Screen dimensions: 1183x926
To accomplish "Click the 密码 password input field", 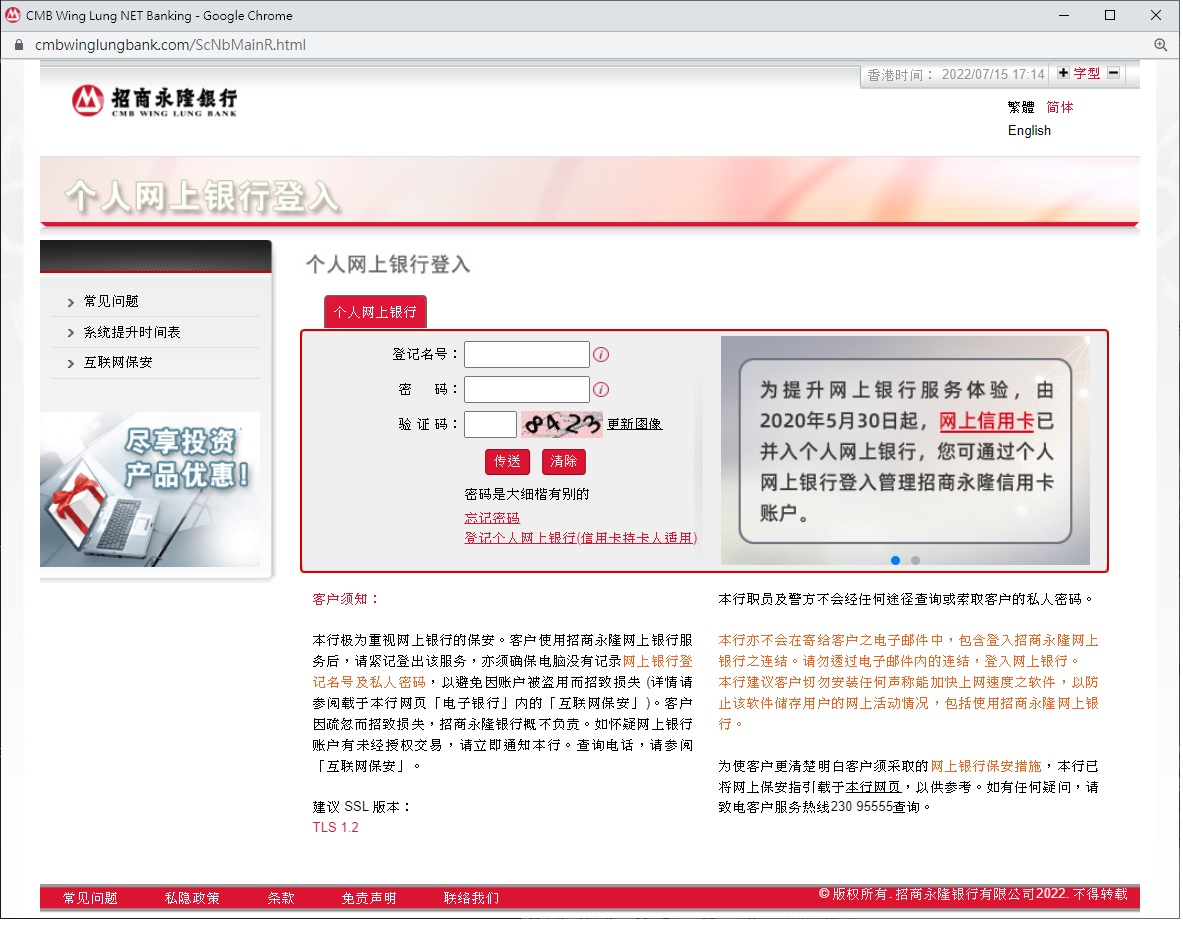I will (527, 389).
